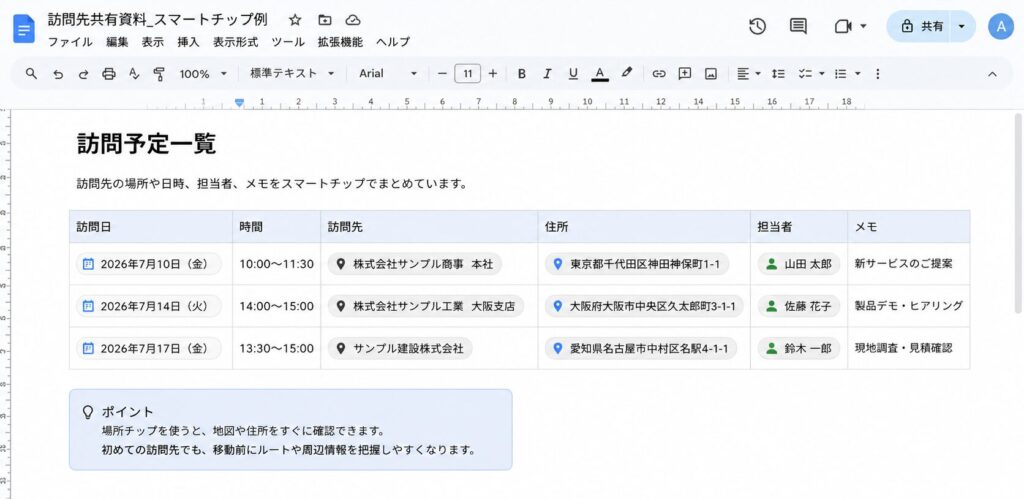The height and width of the screenshot is (499, 1024).
Task: Open 大阪府大阪市中央区久太郎町3-1-1 address chip
Action: 645,306
